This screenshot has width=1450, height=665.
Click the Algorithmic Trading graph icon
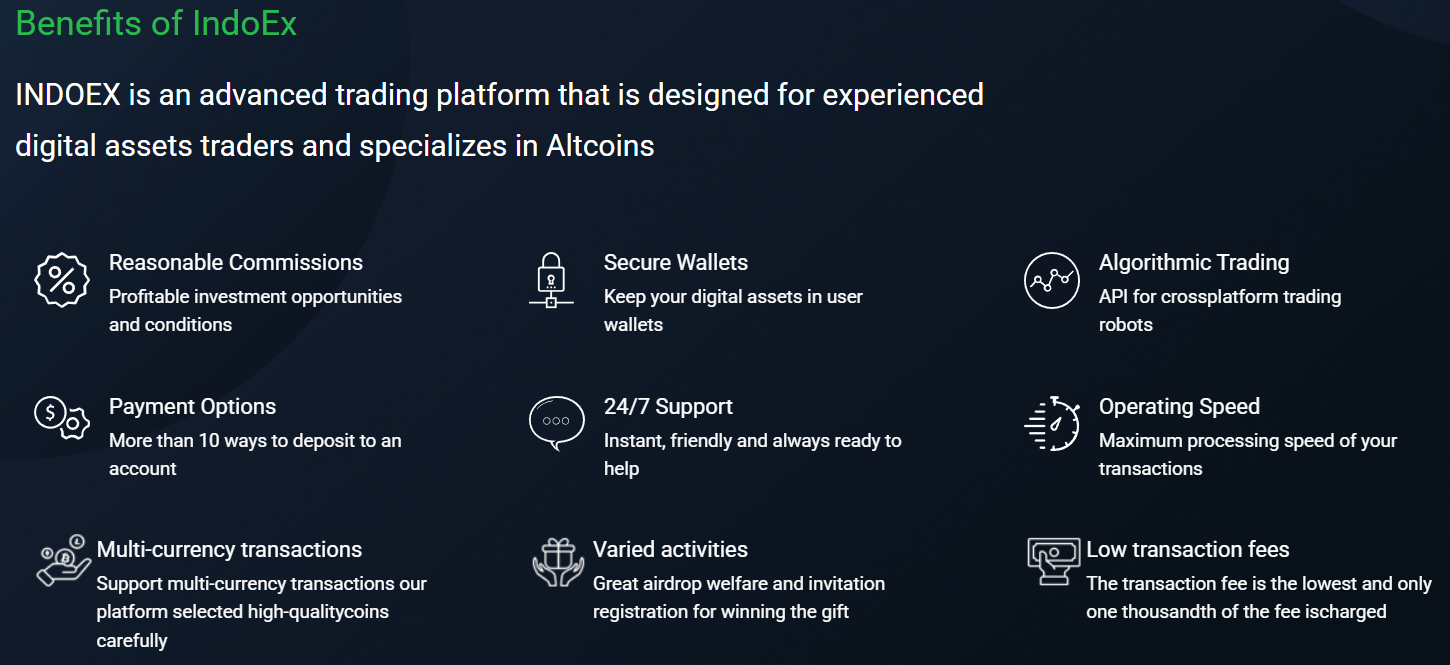(x=1052, y=280)
